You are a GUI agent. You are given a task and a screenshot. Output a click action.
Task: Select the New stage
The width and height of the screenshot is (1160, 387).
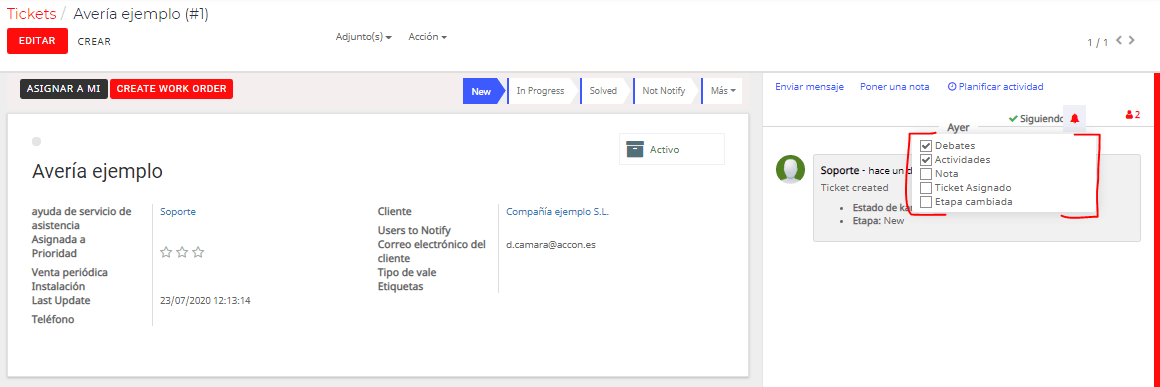click(x=482, y=91)
